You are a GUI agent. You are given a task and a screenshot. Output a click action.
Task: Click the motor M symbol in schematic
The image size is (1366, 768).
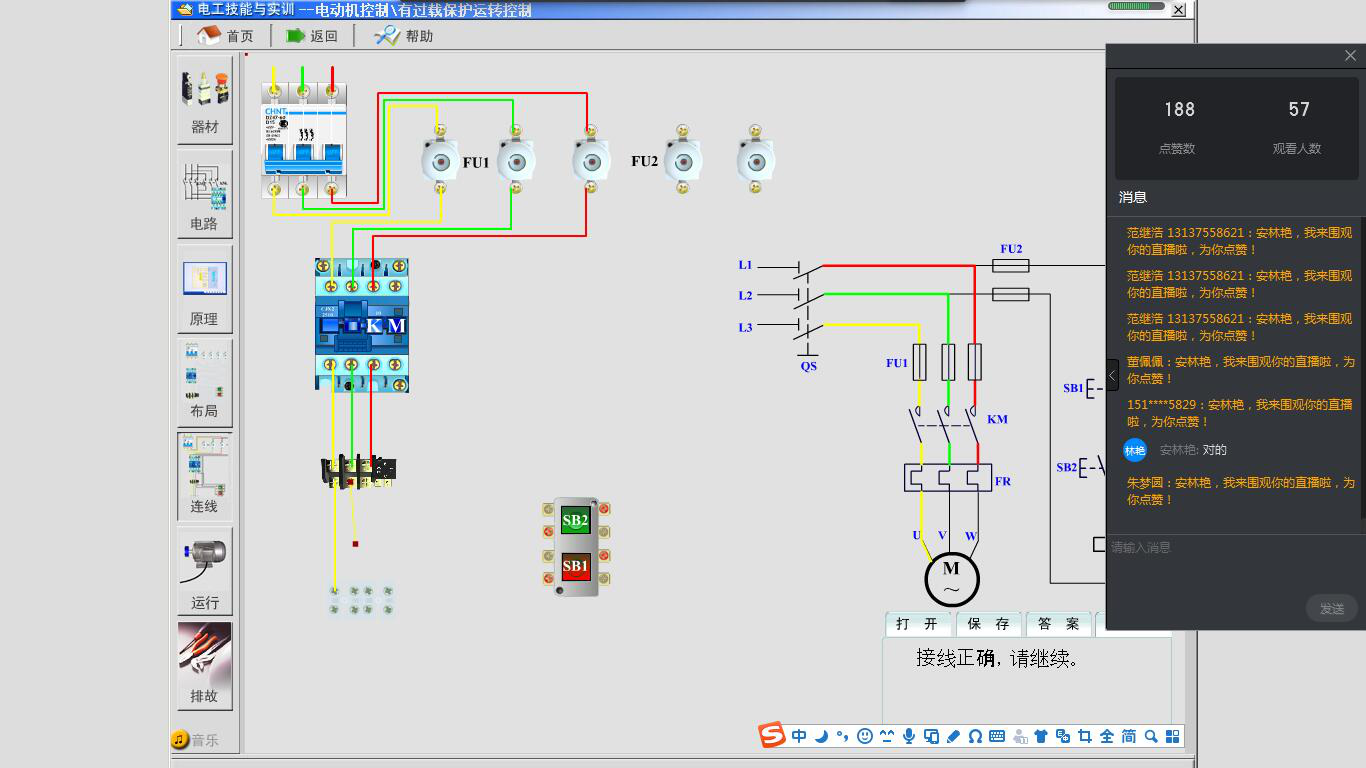(951, 578)
